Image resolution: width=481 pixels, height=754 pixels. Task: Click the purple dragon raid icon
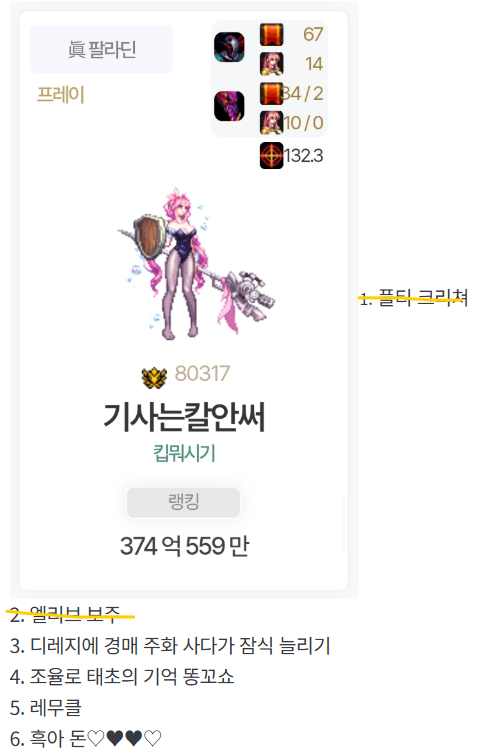(229, 106)
